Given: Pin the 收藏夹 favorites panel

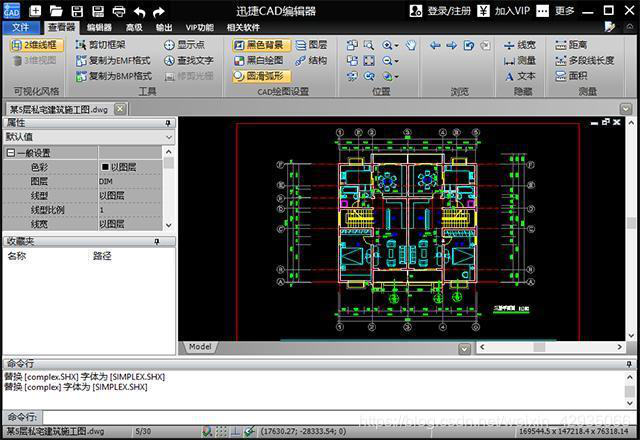Looking at the screenshot, I should pos(157,242).
